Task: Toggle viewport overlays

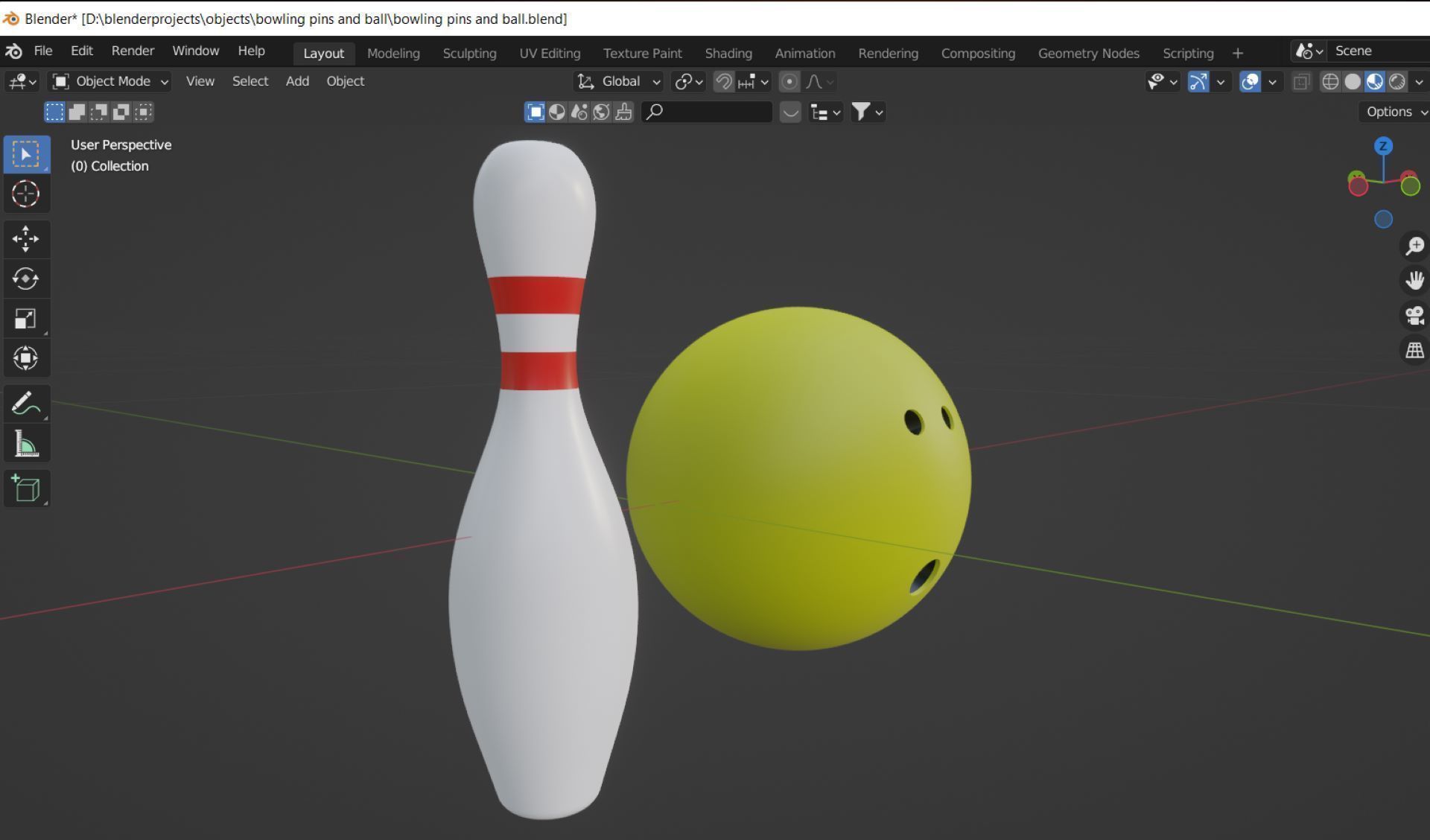Action: click(x=1250, y=81)
